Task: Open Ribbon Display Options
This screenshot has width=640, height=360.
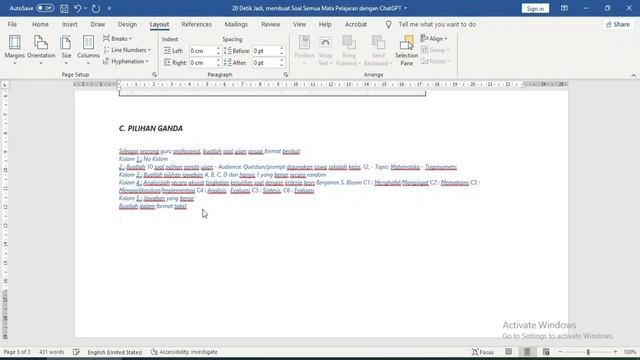Action: [x=564, y=8]
